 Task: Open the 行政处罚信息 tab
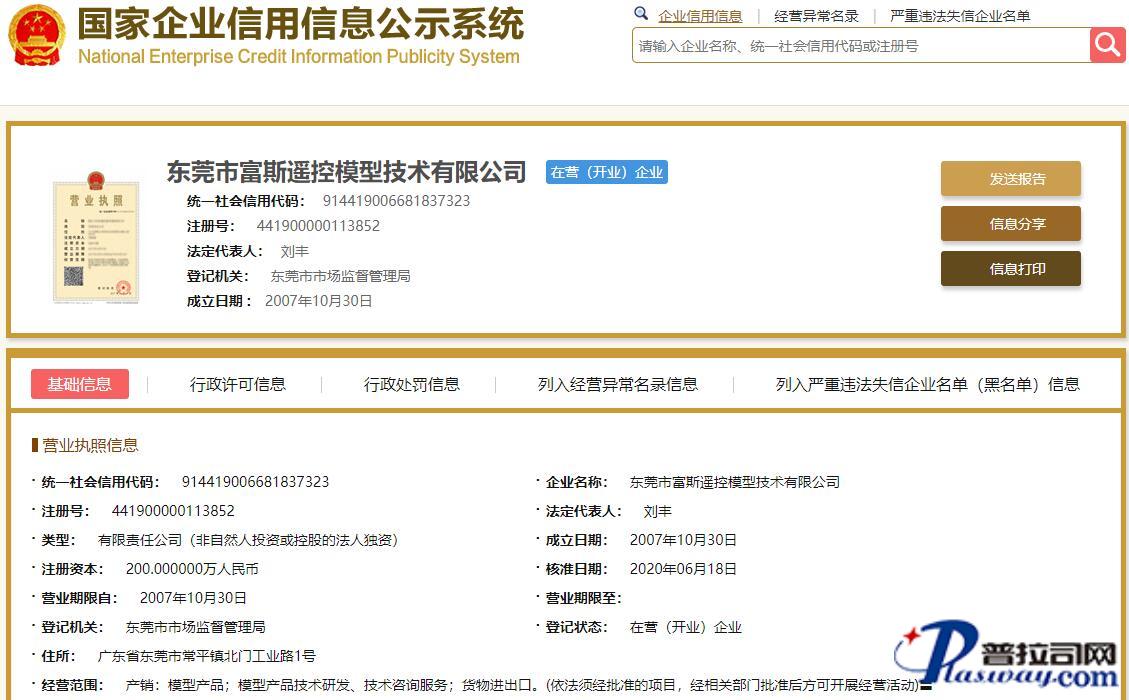411,384
